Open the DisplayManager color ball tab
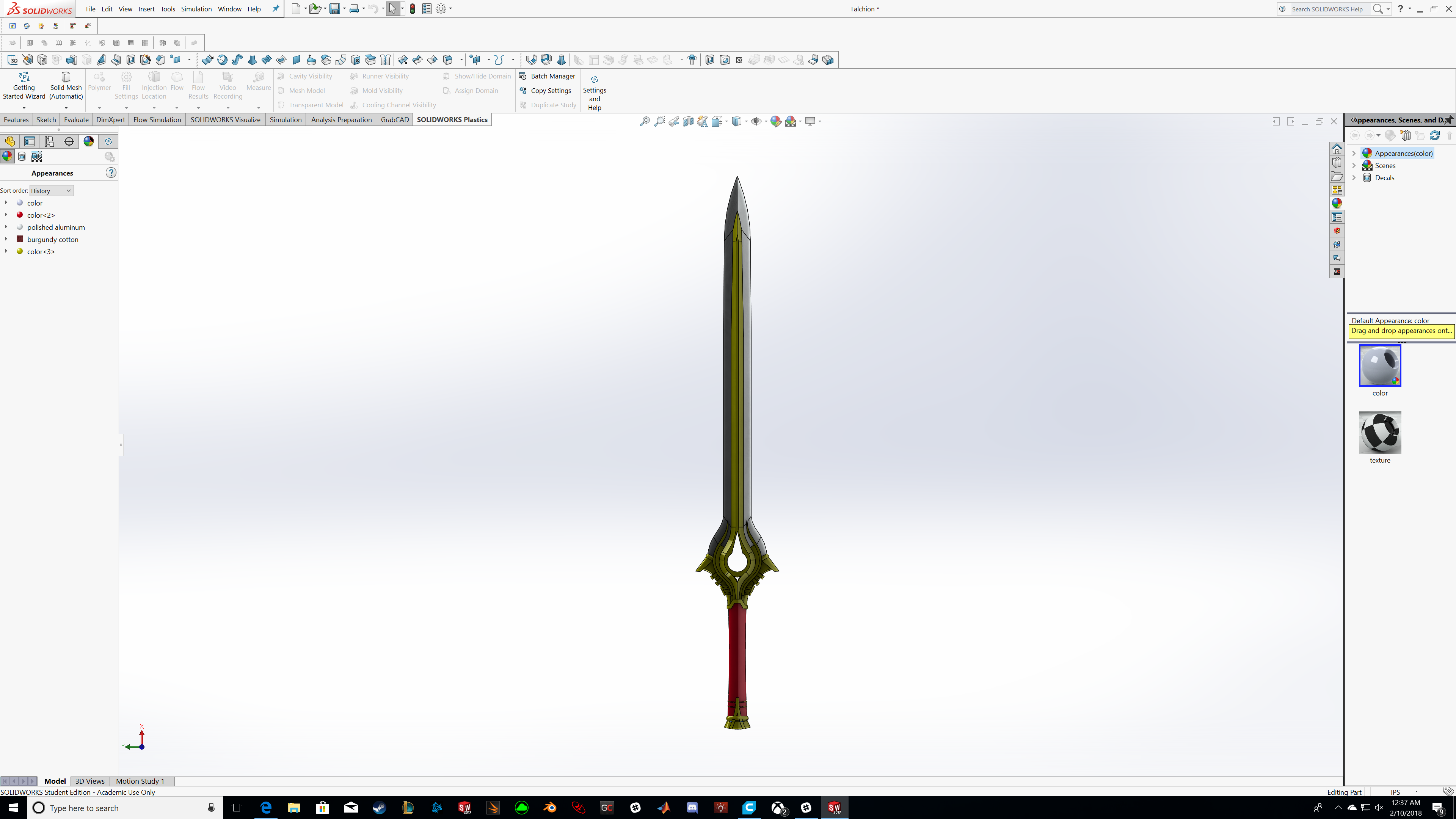The image size is (1456, 819). click(89, 141)
